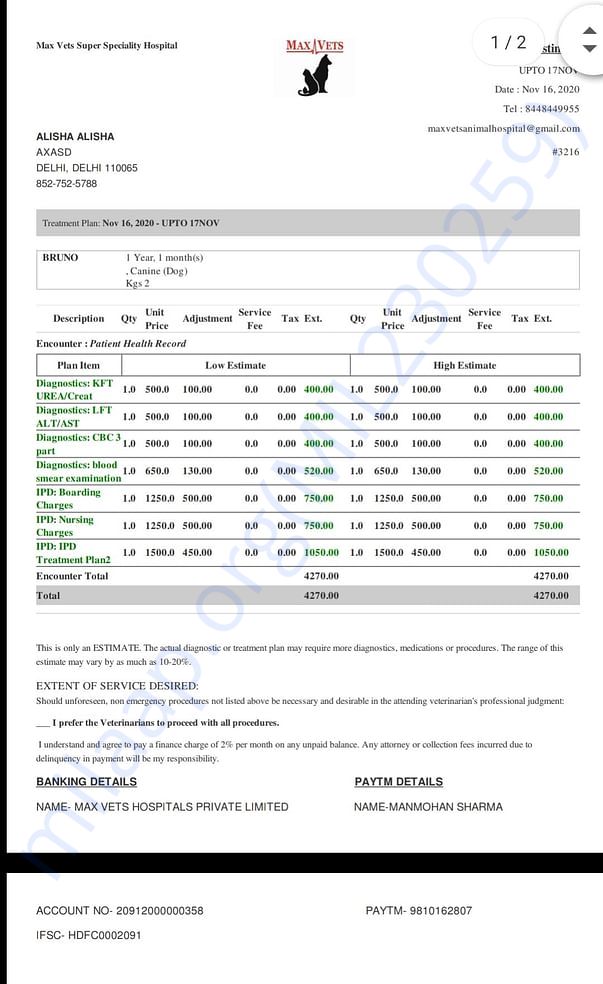Click the Plan Item header cell

78,365
